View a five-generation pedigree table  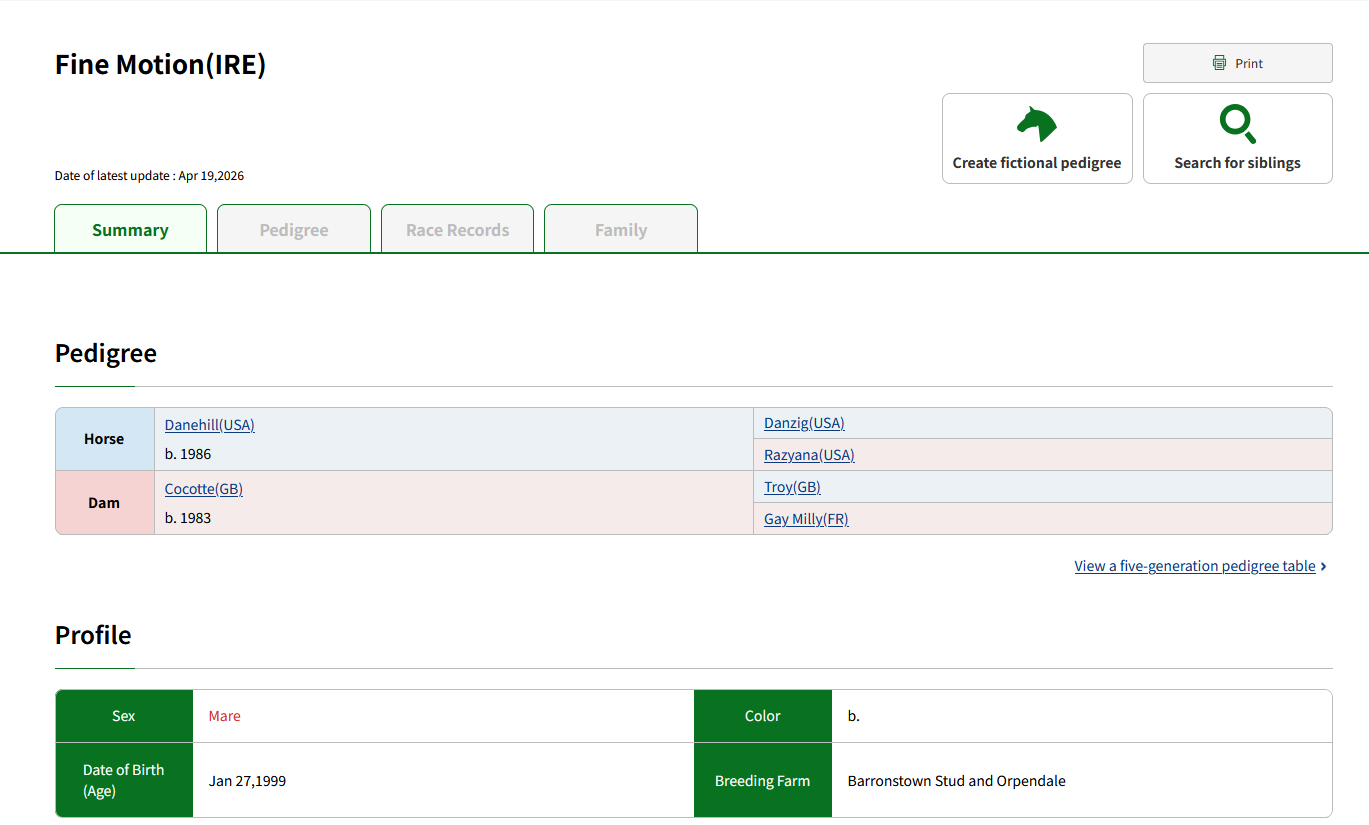1195,566
